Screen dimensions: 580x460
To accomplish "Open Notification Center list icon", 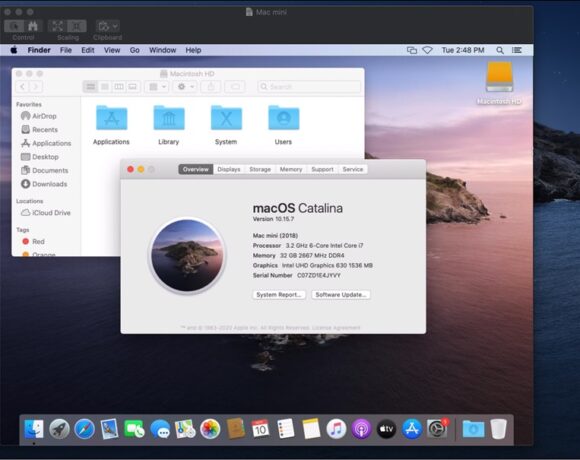I will pyautogui.click(x=517, y=50).
